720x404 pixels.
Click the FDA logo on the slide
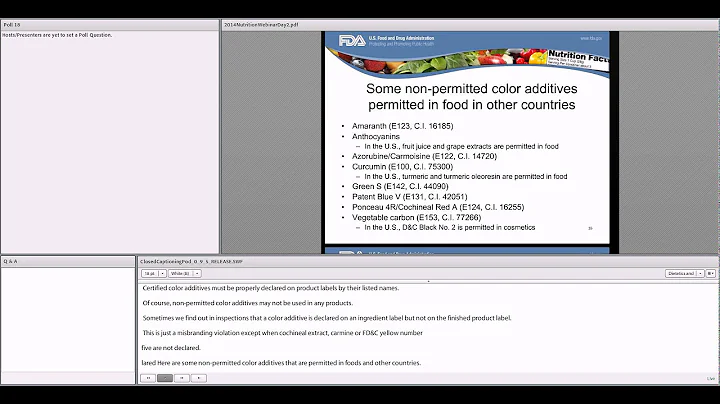coord(352,41)
